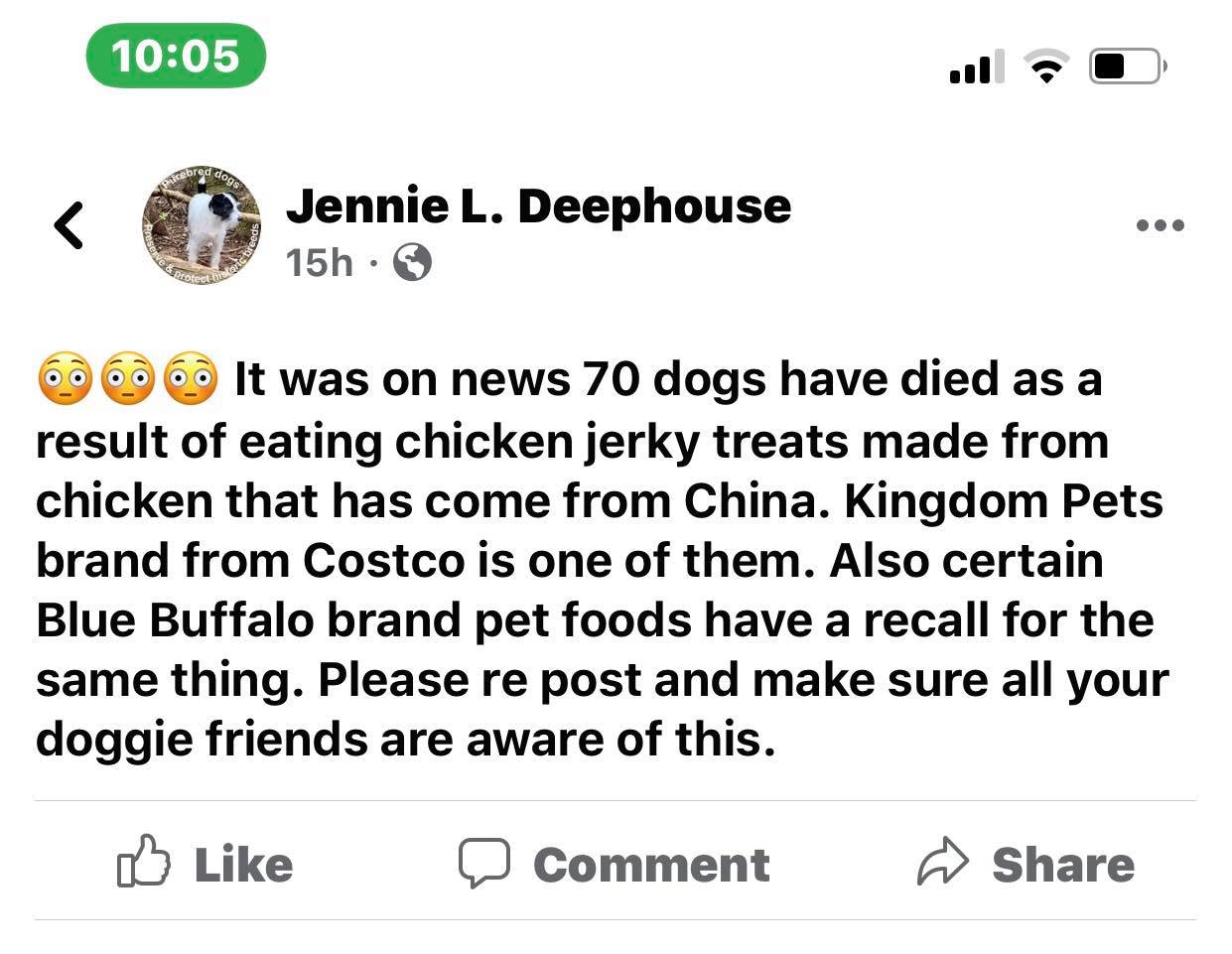Tap the Comment button label
Viewport: 1232px width, 954px height.
pyautogui.click(x=651, y=865)
